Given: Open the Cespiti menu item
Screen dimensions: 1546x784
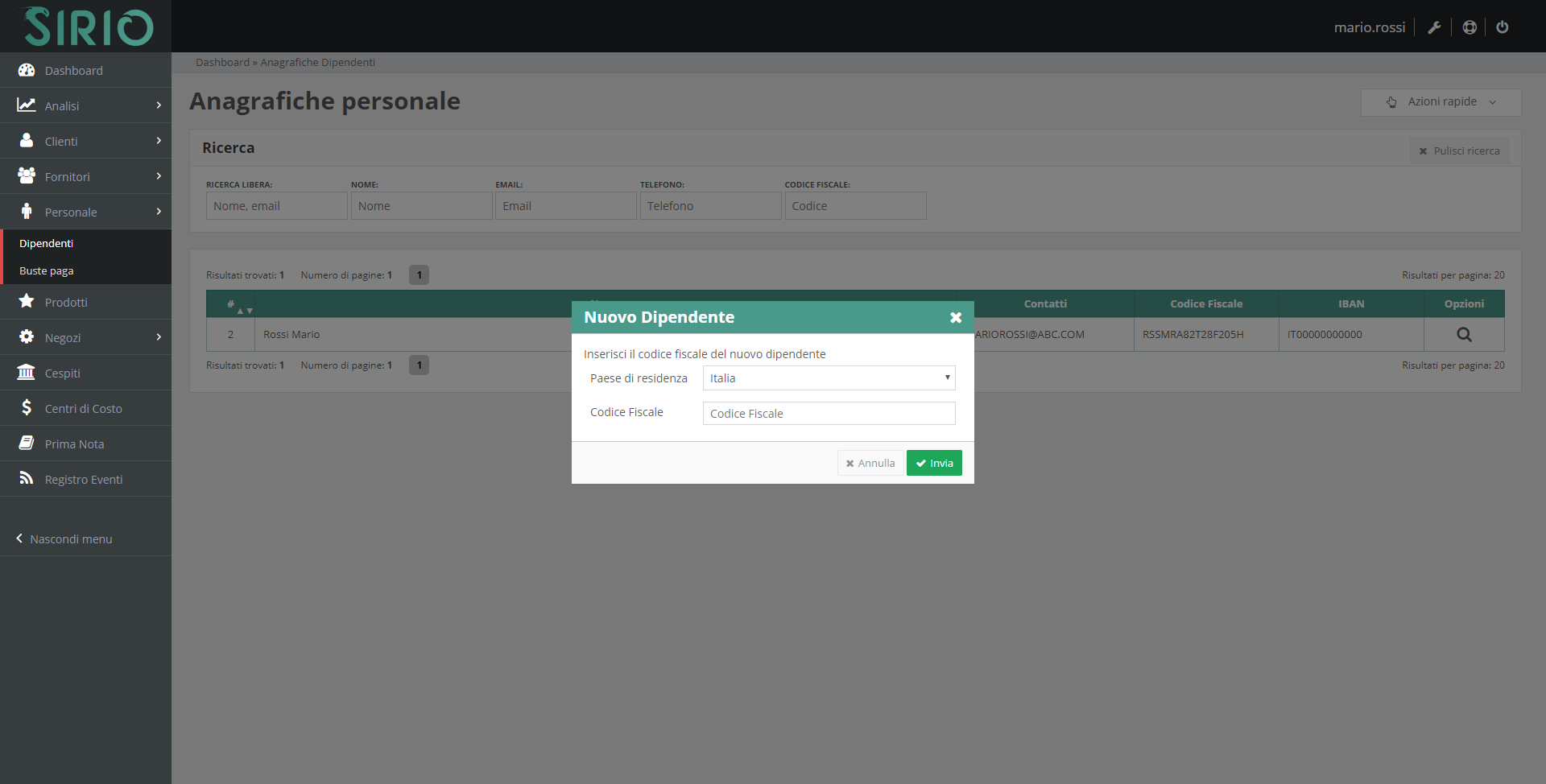Looking at the screenshot, I should 85,373.
